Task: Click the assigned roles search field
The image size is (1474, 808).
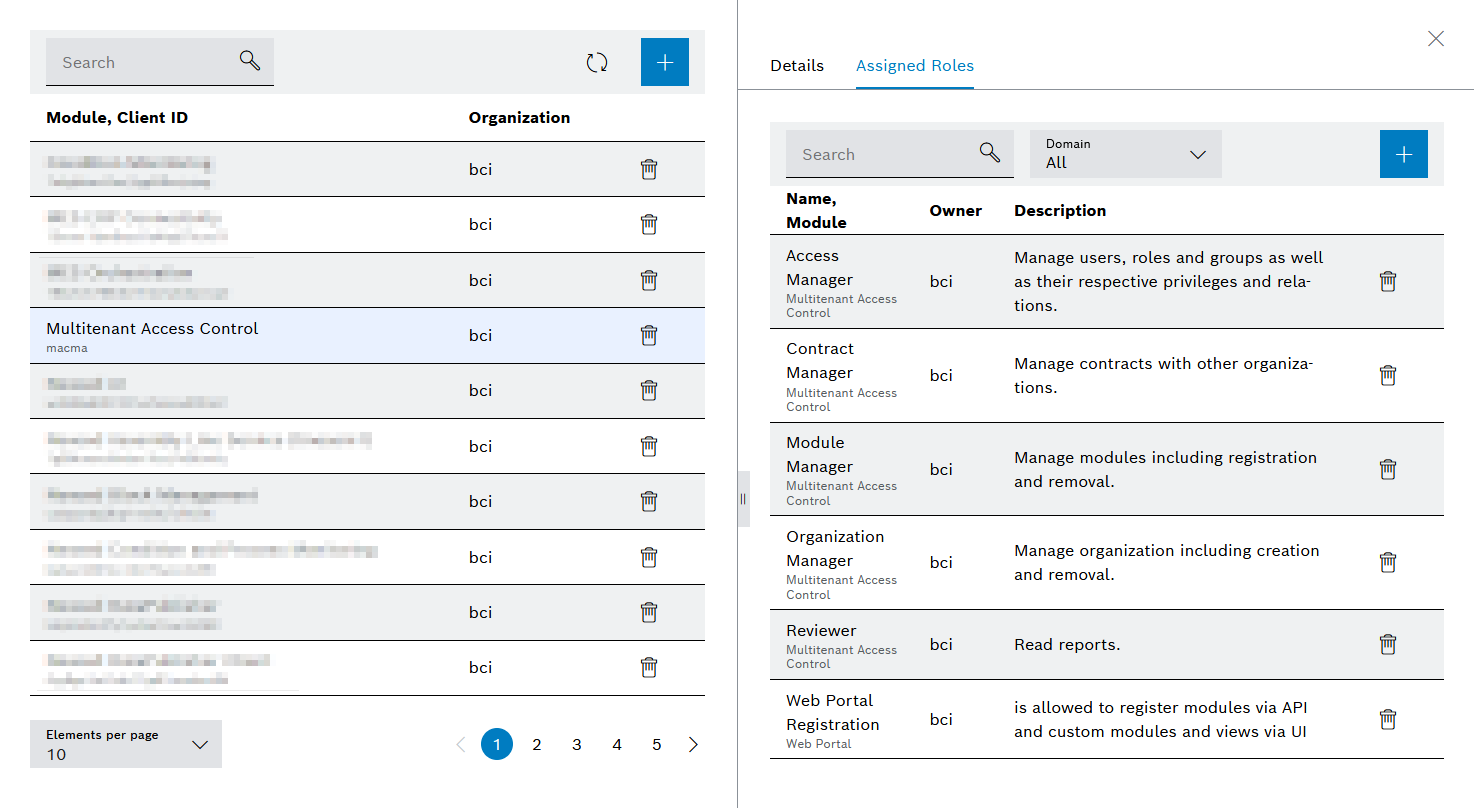Action: 880,154
